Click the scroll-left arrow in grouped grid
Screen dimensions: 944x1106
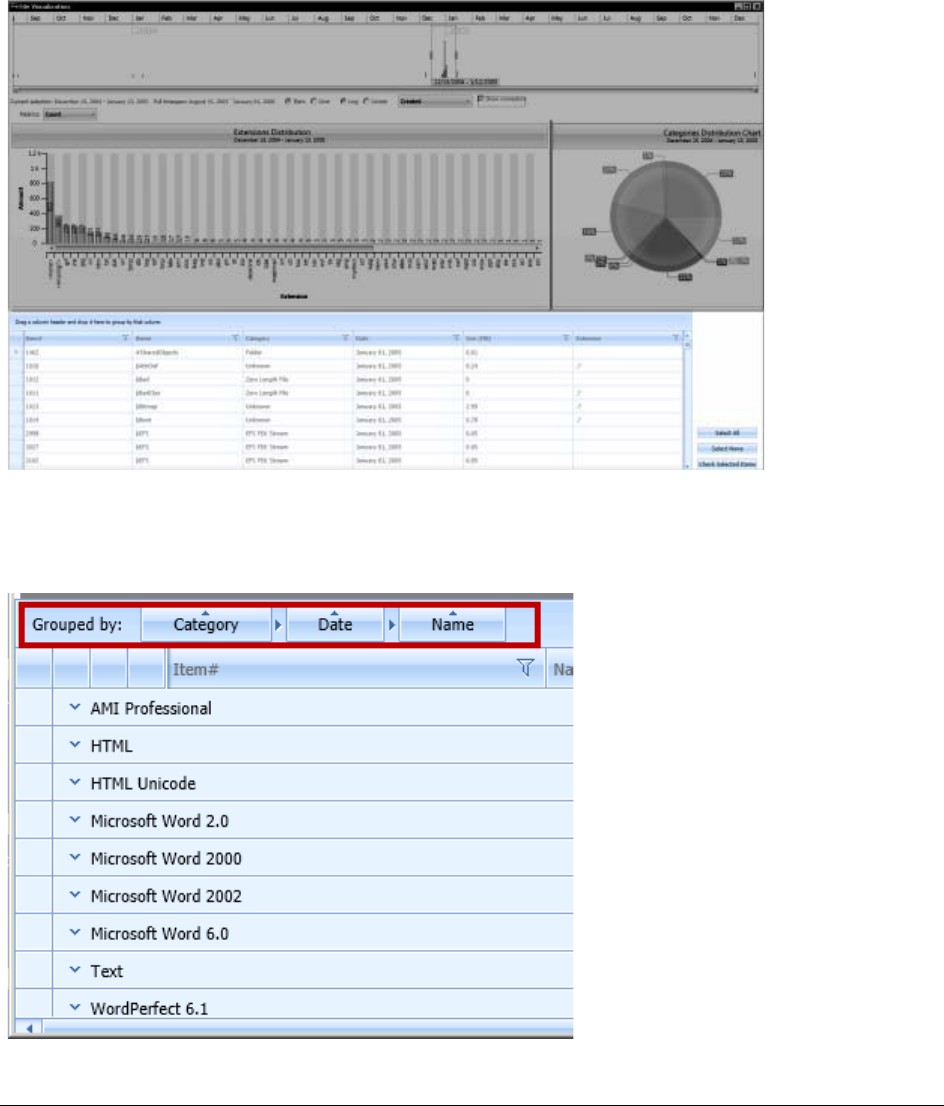(29, 1028)
